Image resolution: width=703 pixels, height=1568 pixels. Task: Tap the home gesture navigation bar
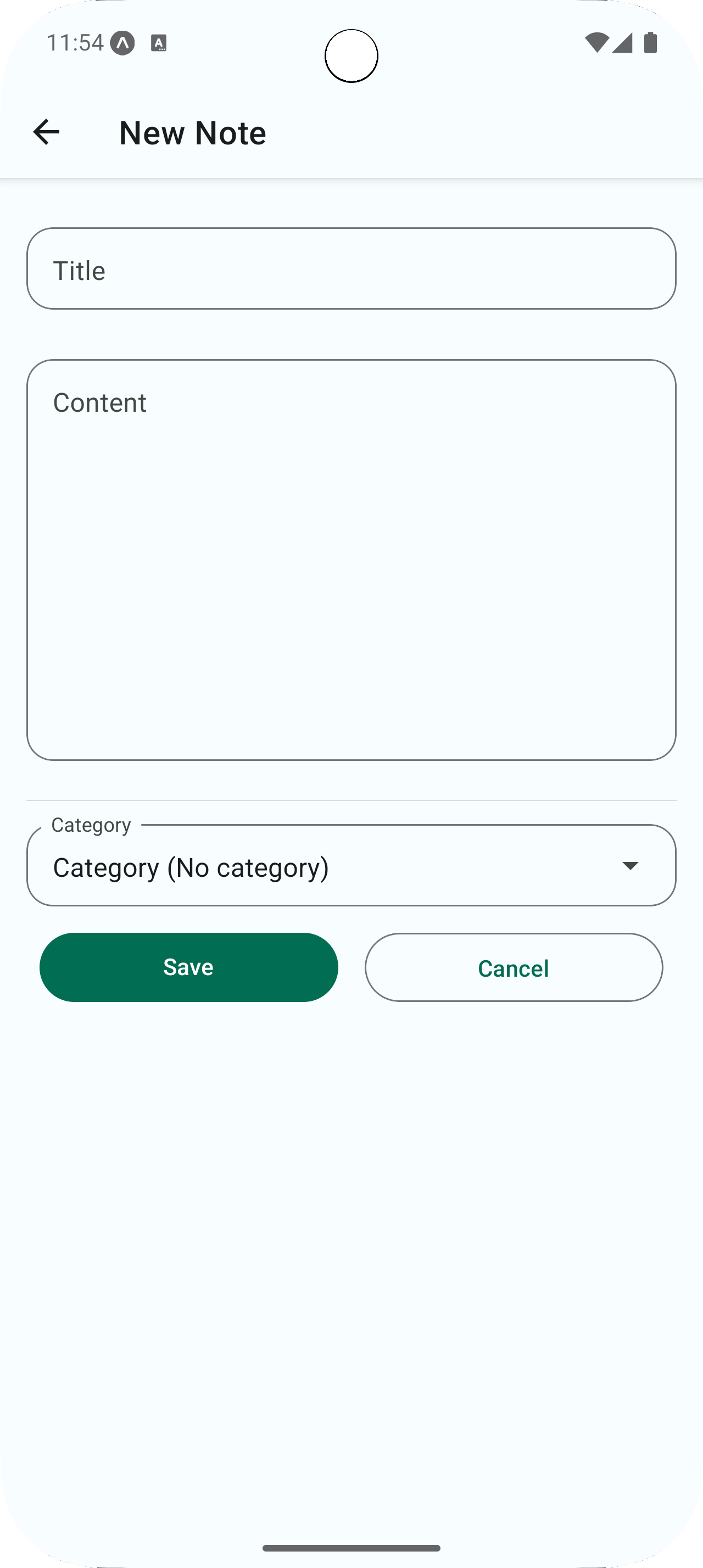pyautogui.click(x=351, y=1548)
